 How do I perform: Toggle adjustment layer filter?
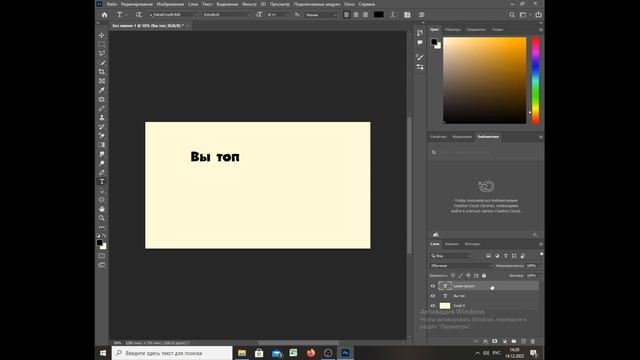tap(497, 256)
